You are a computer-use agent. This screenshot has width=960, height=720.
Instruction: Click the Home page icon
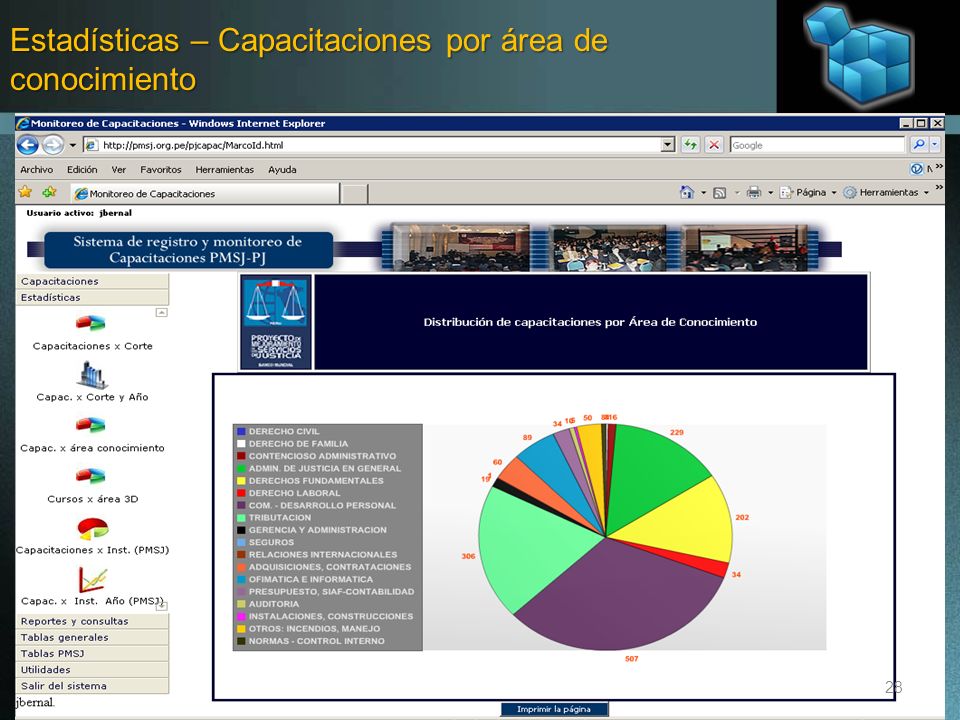coord(687,192)
